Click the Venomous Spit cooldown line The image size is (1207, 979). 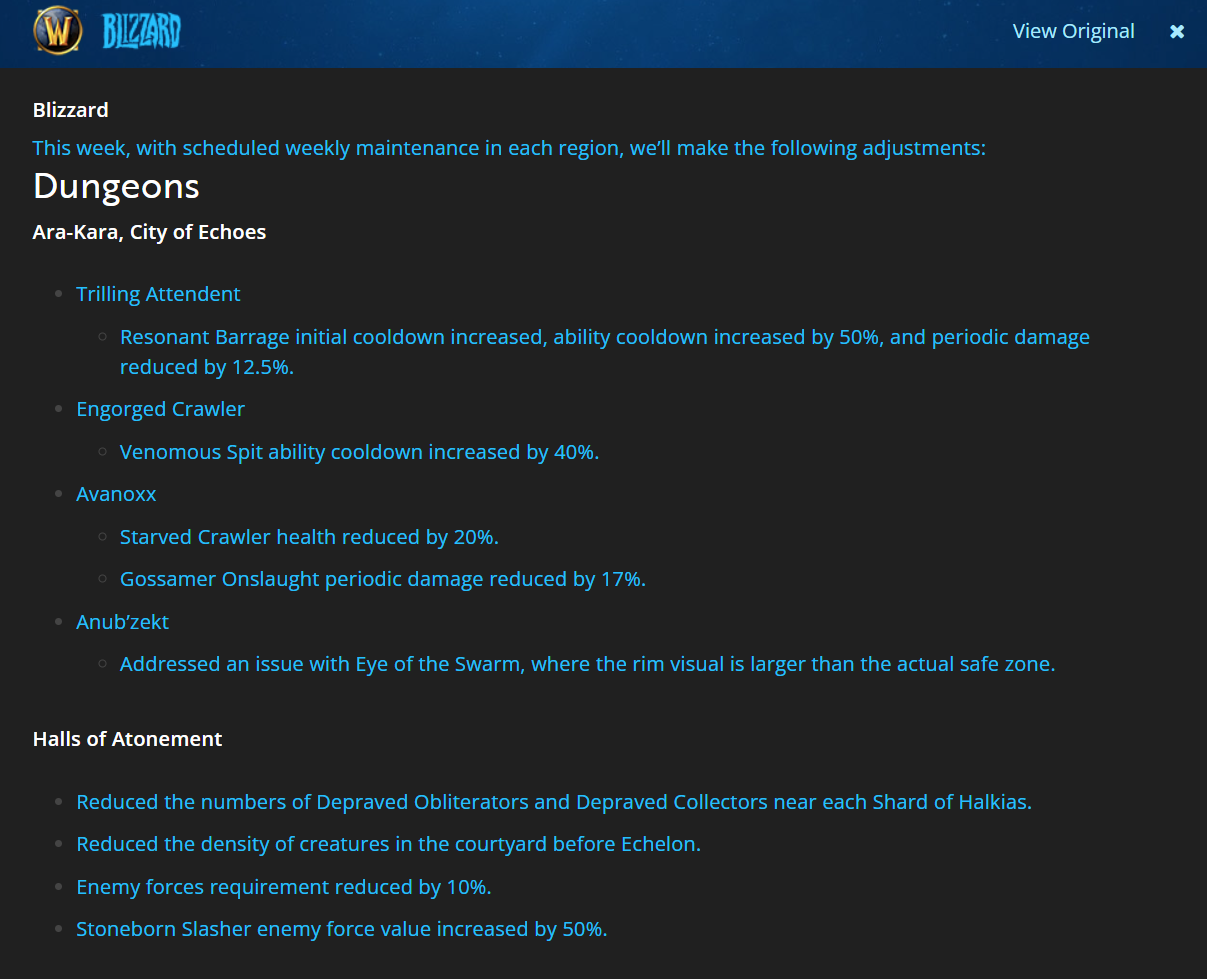(x=359, y=452)
